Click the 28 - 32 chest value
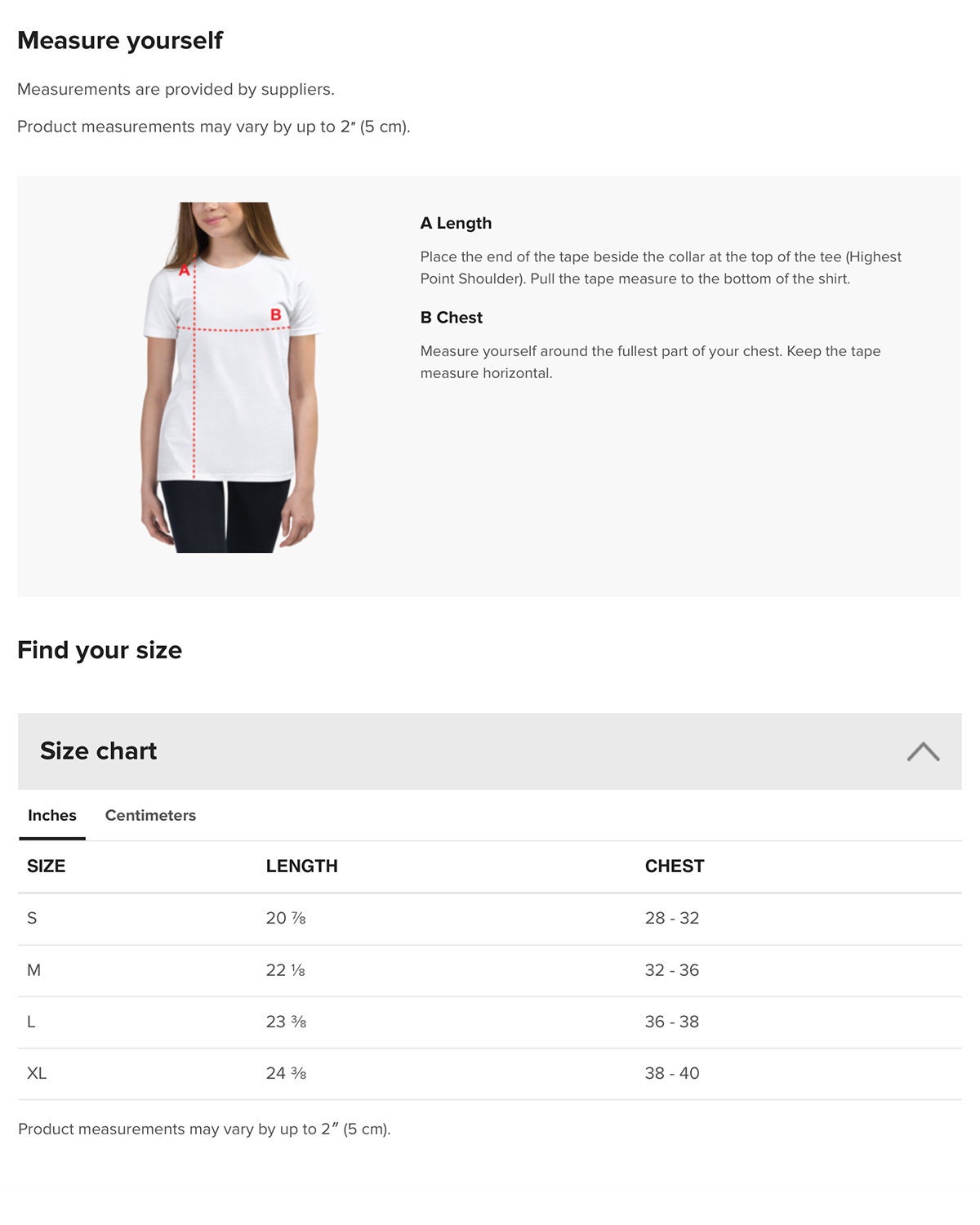Screen dimensions: 980x1225 point(672,918)
